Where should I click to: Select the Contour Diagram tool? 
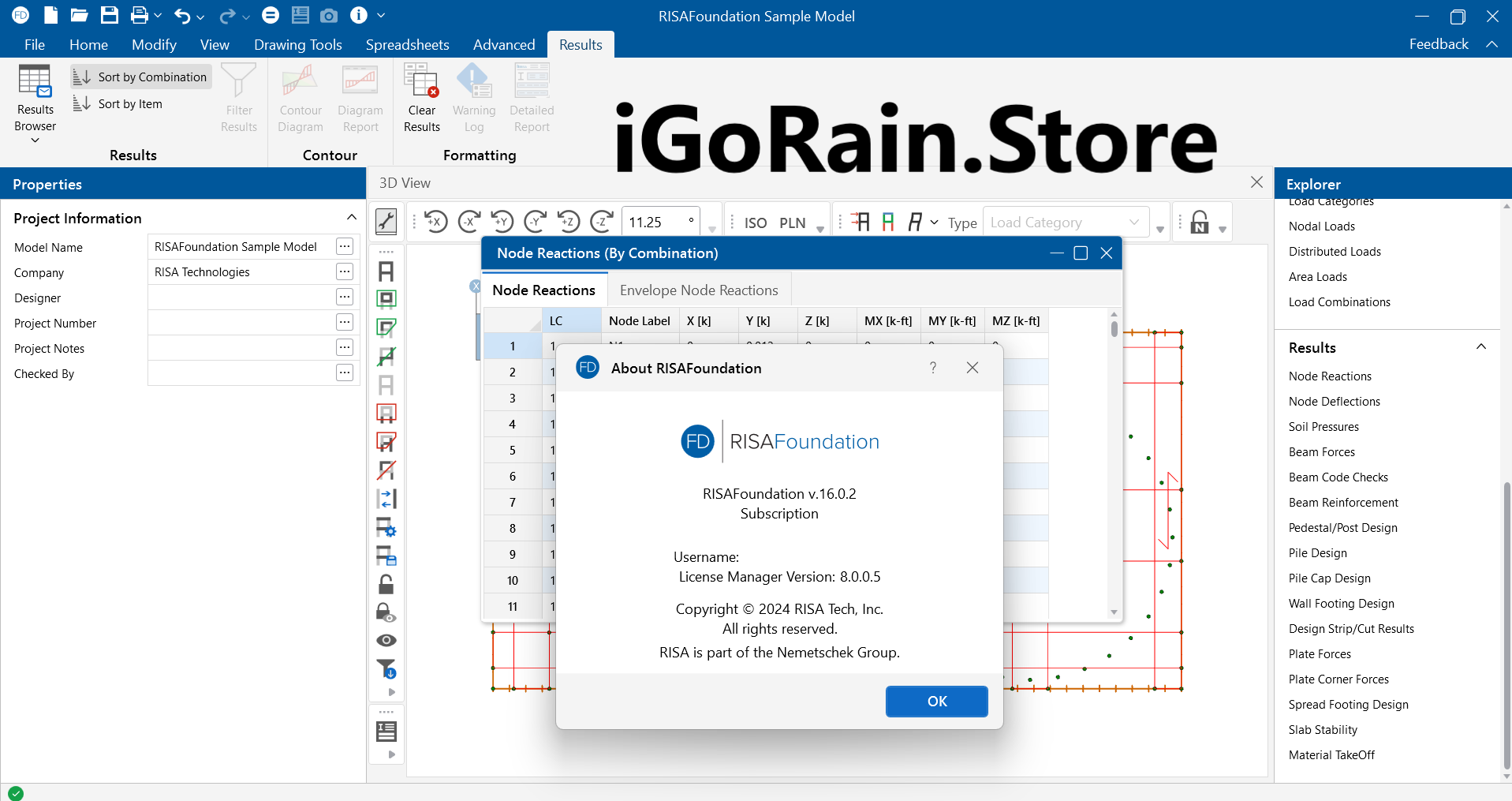[300, 95]
